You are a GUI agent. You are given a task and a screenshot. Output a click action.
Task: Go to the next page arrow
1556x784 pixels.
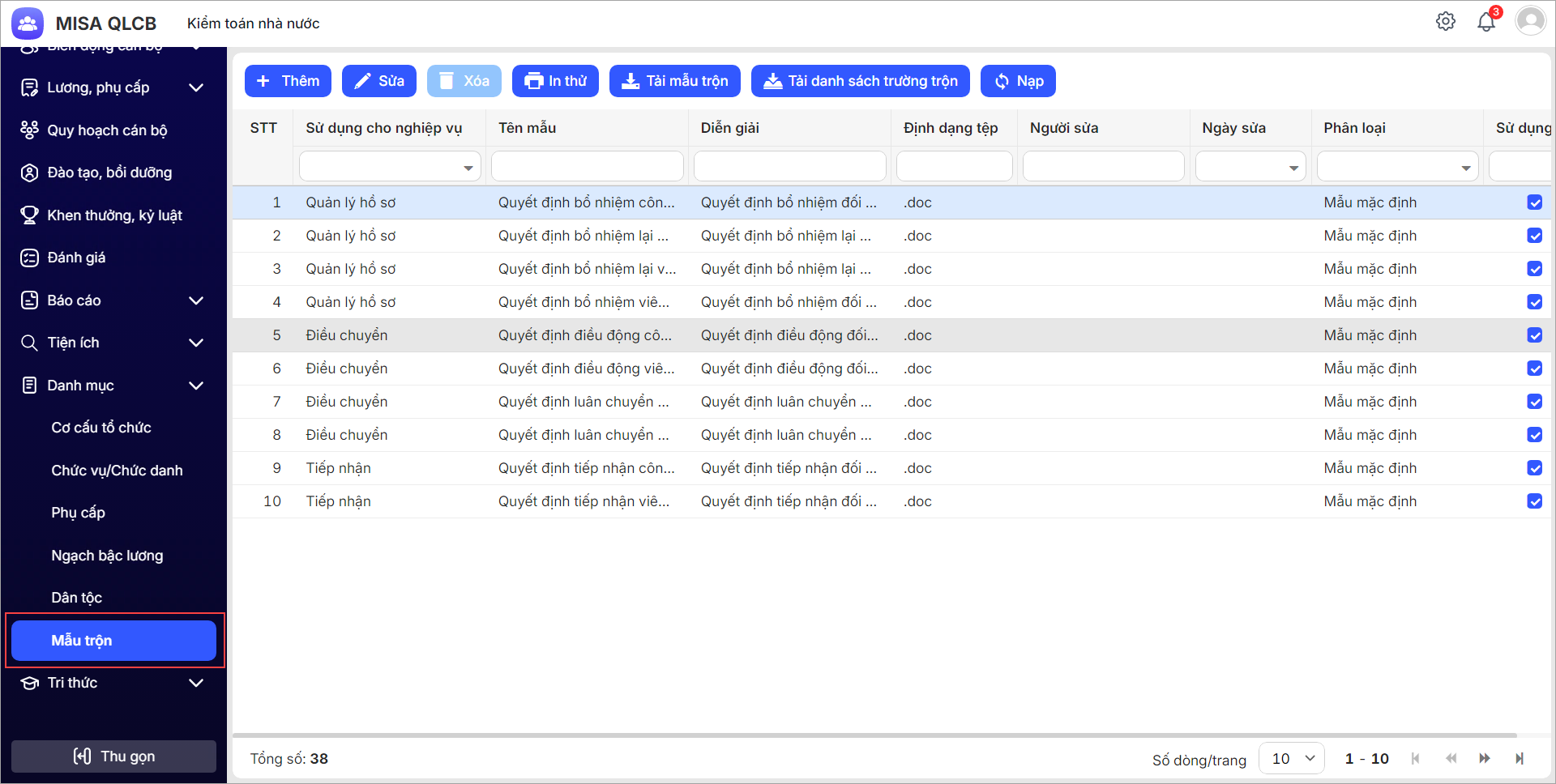(1484, 759)
